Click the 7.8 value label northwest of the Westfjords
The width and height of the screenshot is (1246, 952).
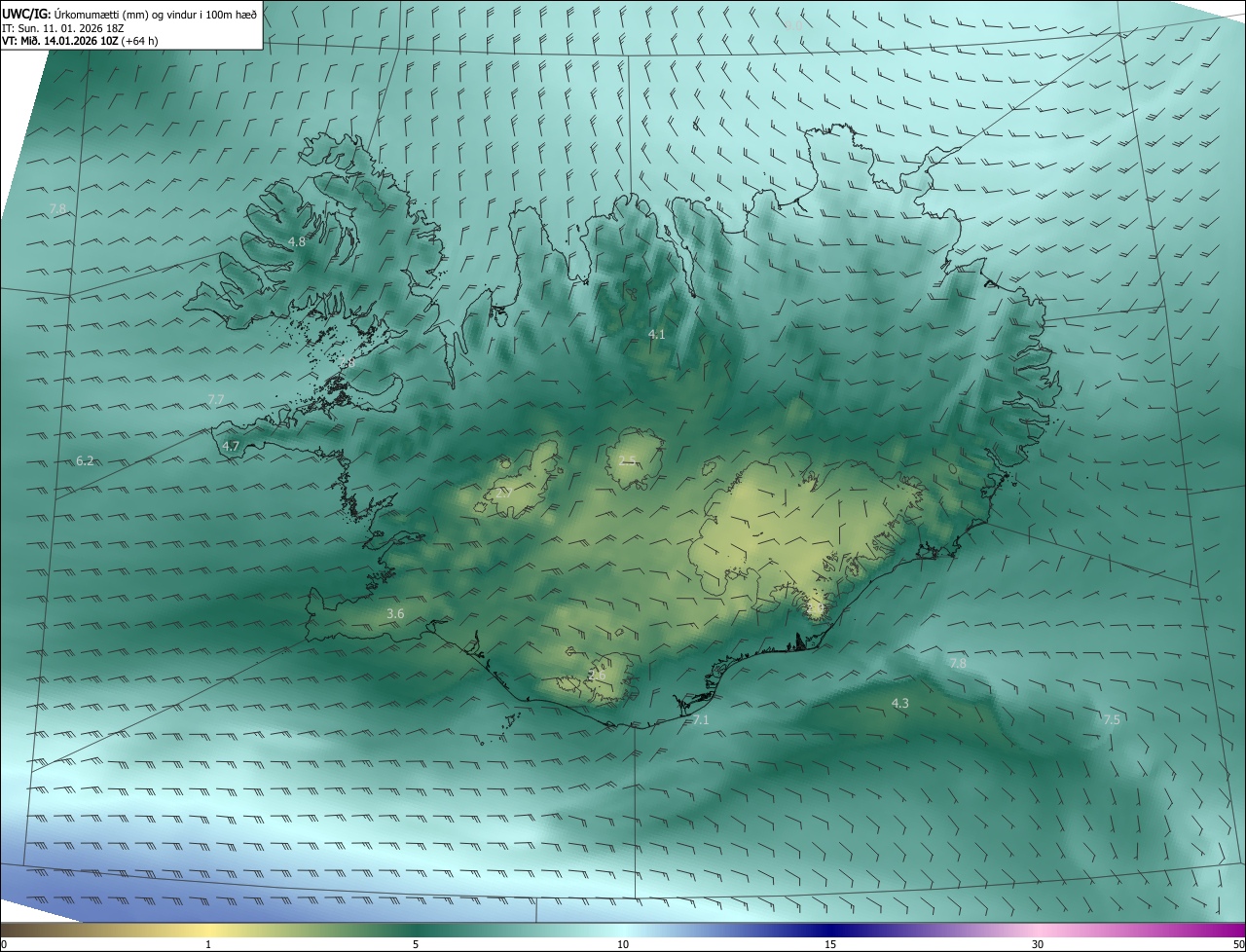[57, 209]
